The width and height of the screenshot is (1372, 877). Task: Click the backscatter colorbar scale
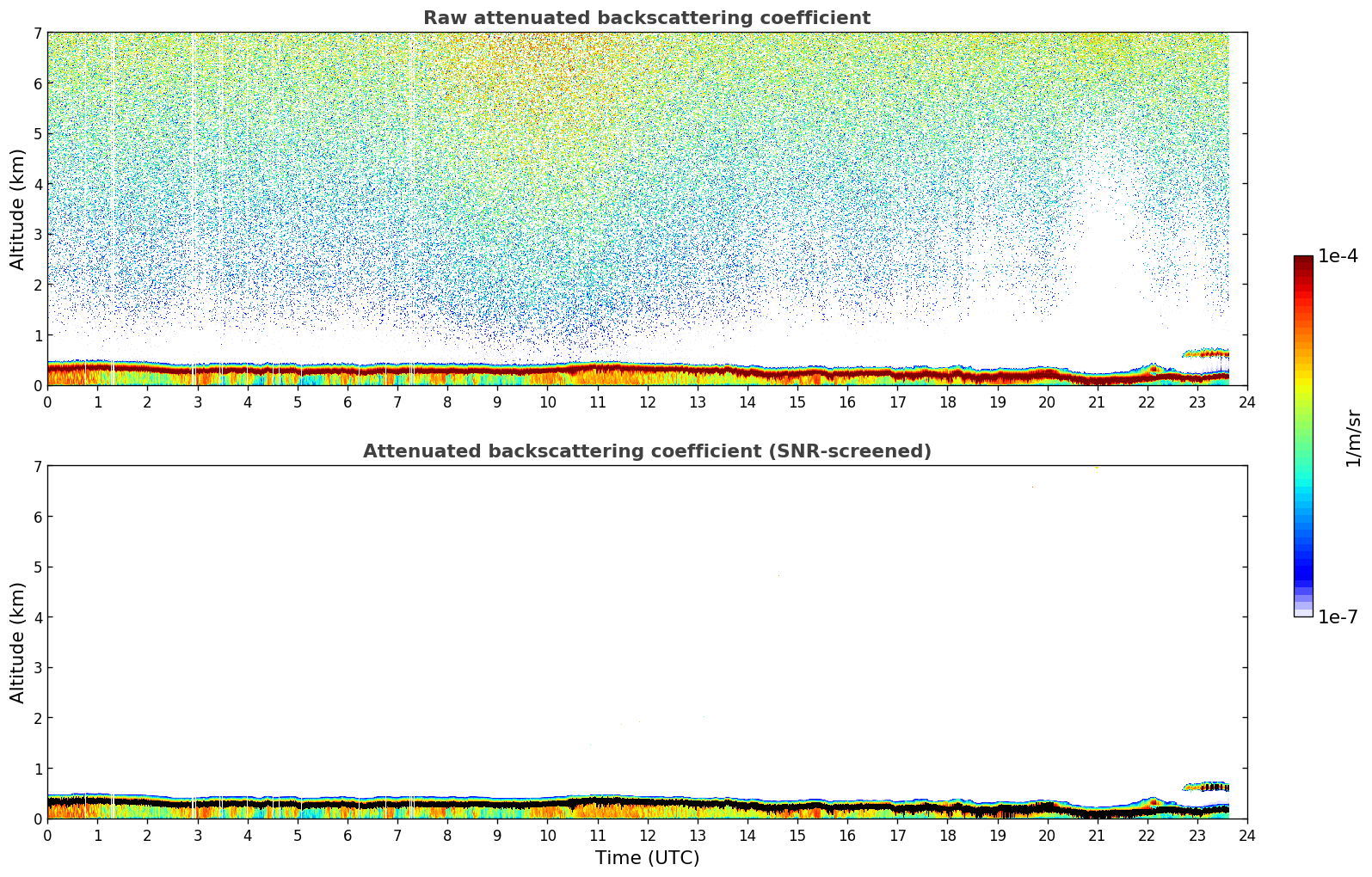click(1303, 436)
